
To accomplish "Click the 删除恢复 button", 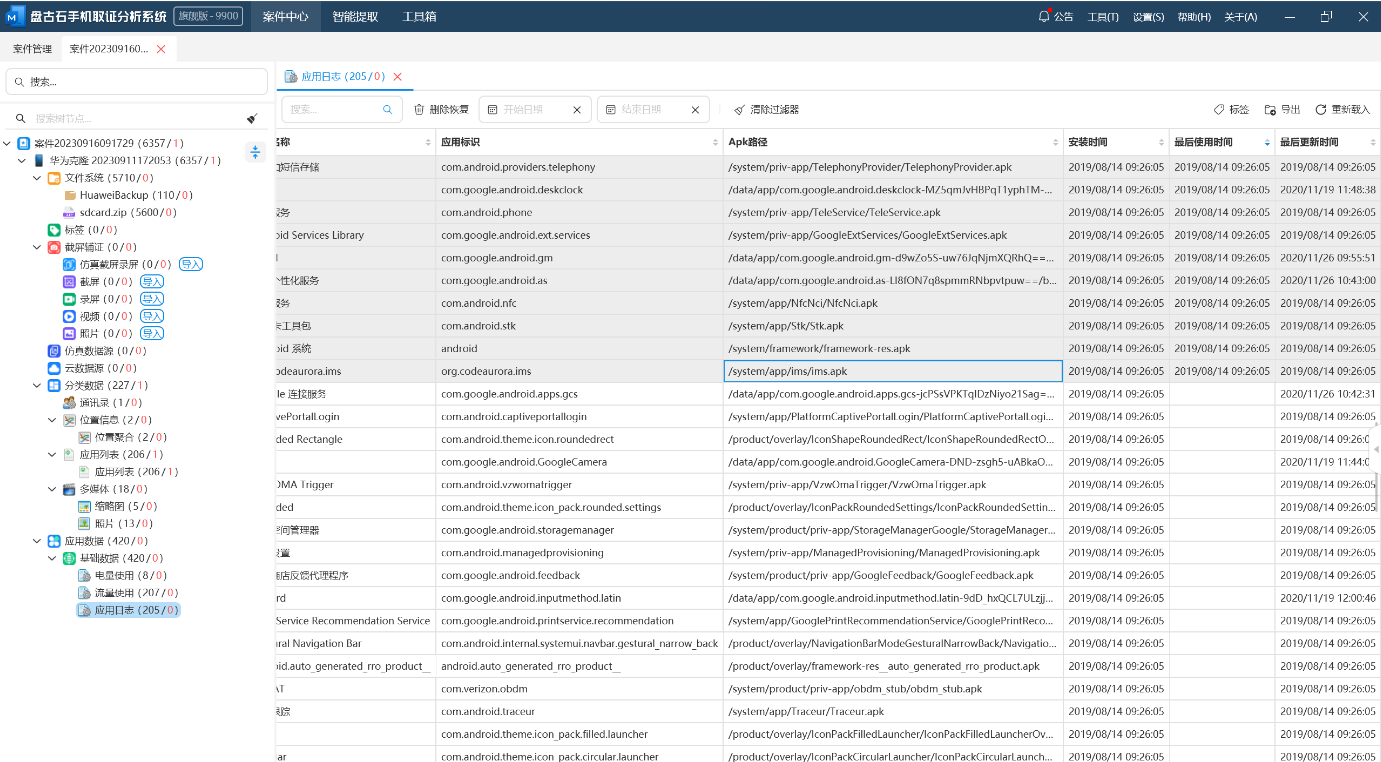I will pos(441,110).
